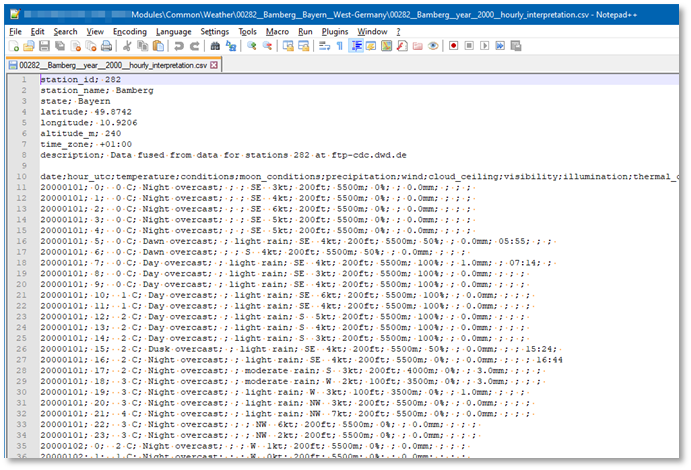Click the Zoom In toolbar icon
Viewport: 691px width, 470px height.
[x=251, y=46]
